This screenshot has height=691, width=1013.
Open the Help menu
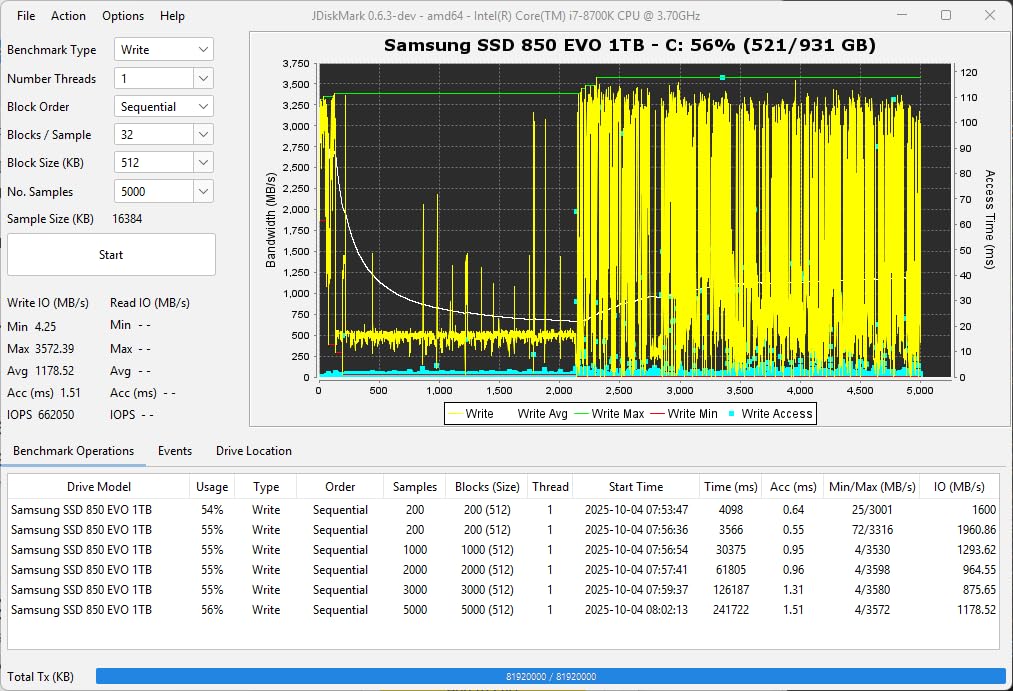(172, 15)
